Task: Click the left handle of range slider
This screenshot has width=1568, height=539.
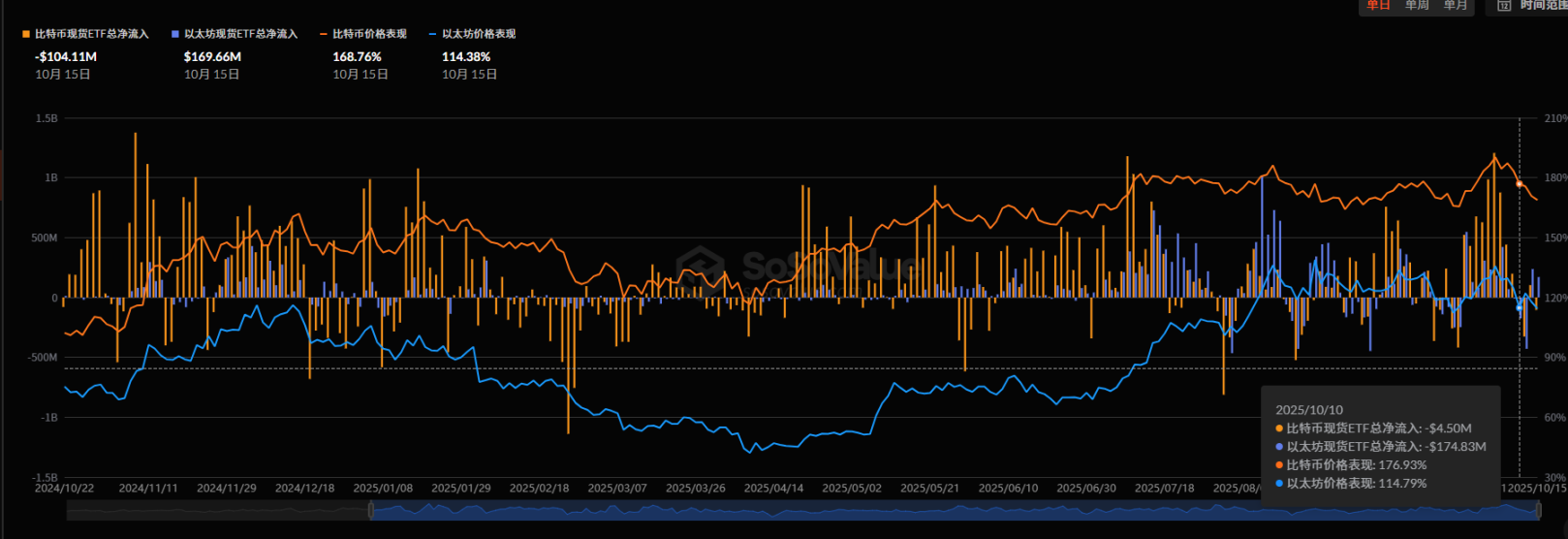Action: pos(371,511)
